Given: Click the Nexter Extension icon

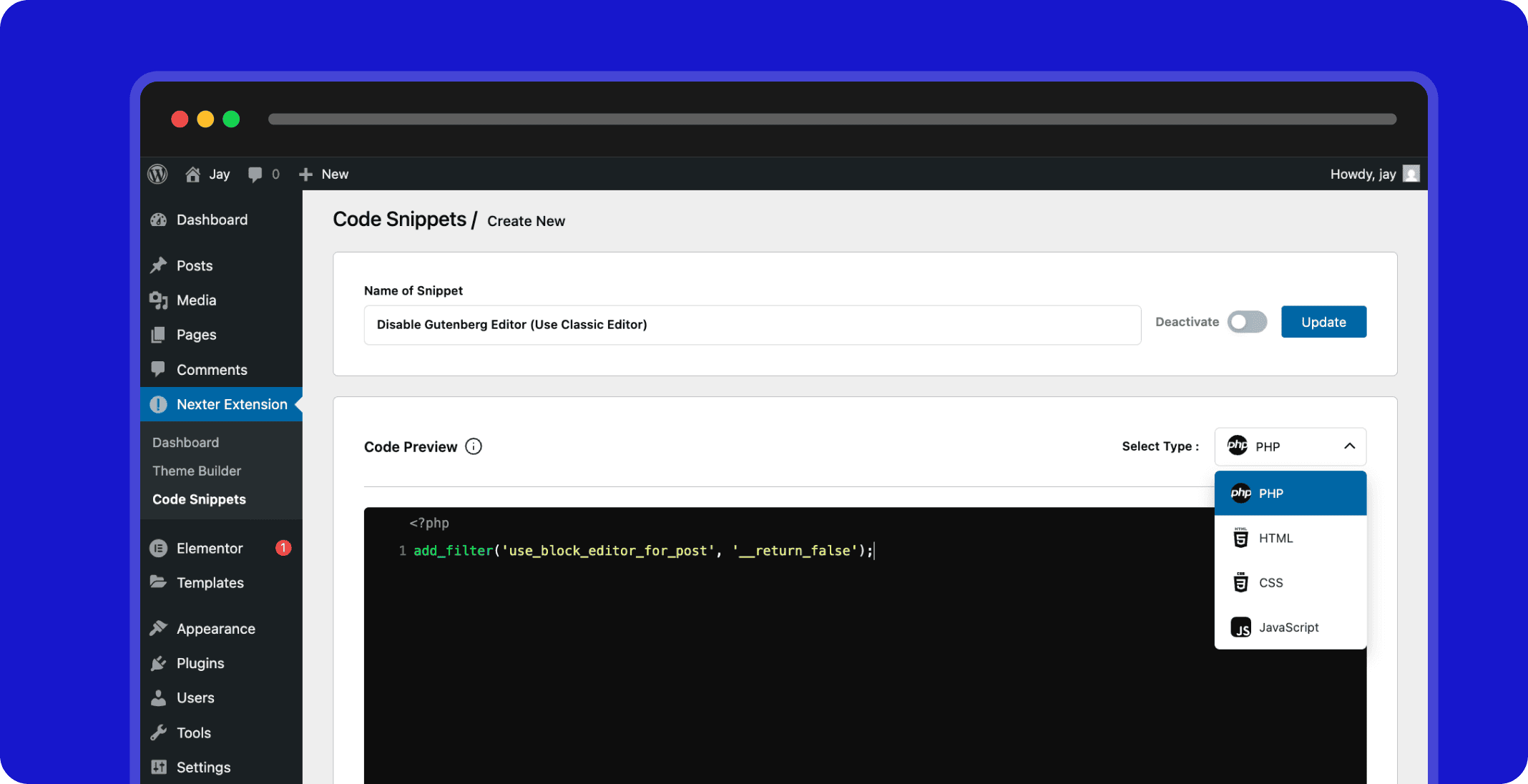Looking at the screenshot, I should point(158,404).
